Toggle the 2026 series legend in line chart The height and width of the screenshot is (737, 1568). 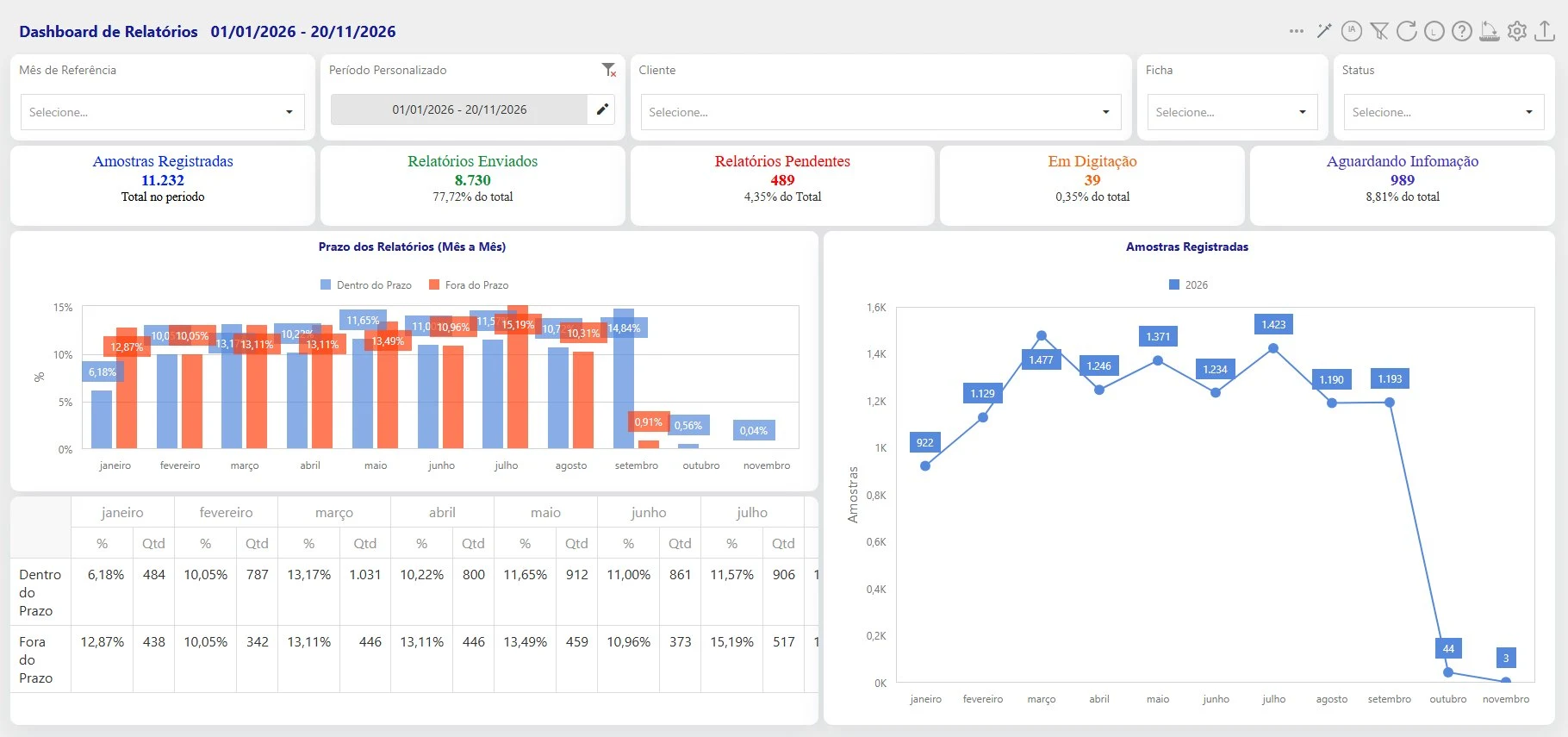(x=1188, y=285)
